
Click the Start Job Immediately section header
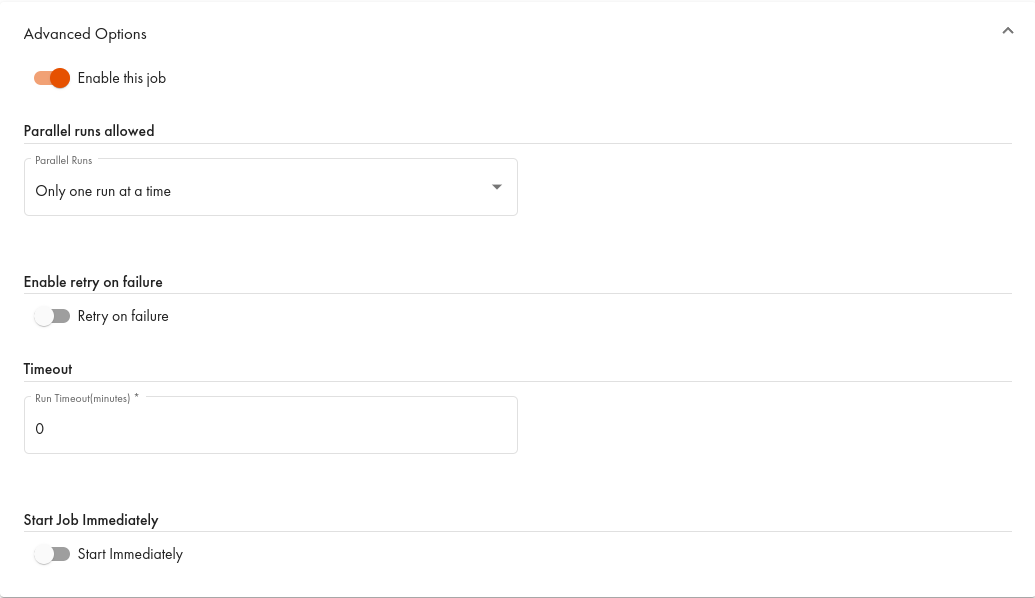(91, 519)
